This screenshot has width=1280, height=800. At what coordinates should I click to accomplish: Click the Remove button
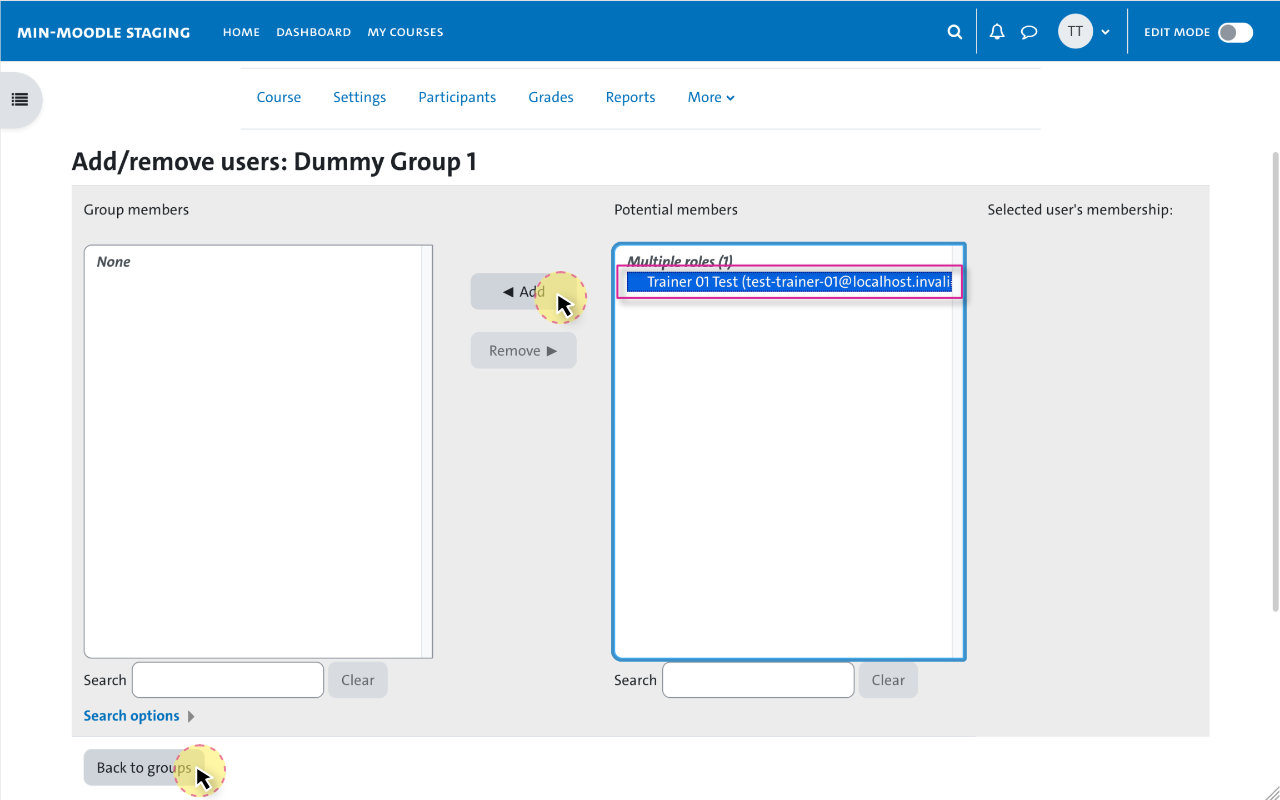pos(524,351)
